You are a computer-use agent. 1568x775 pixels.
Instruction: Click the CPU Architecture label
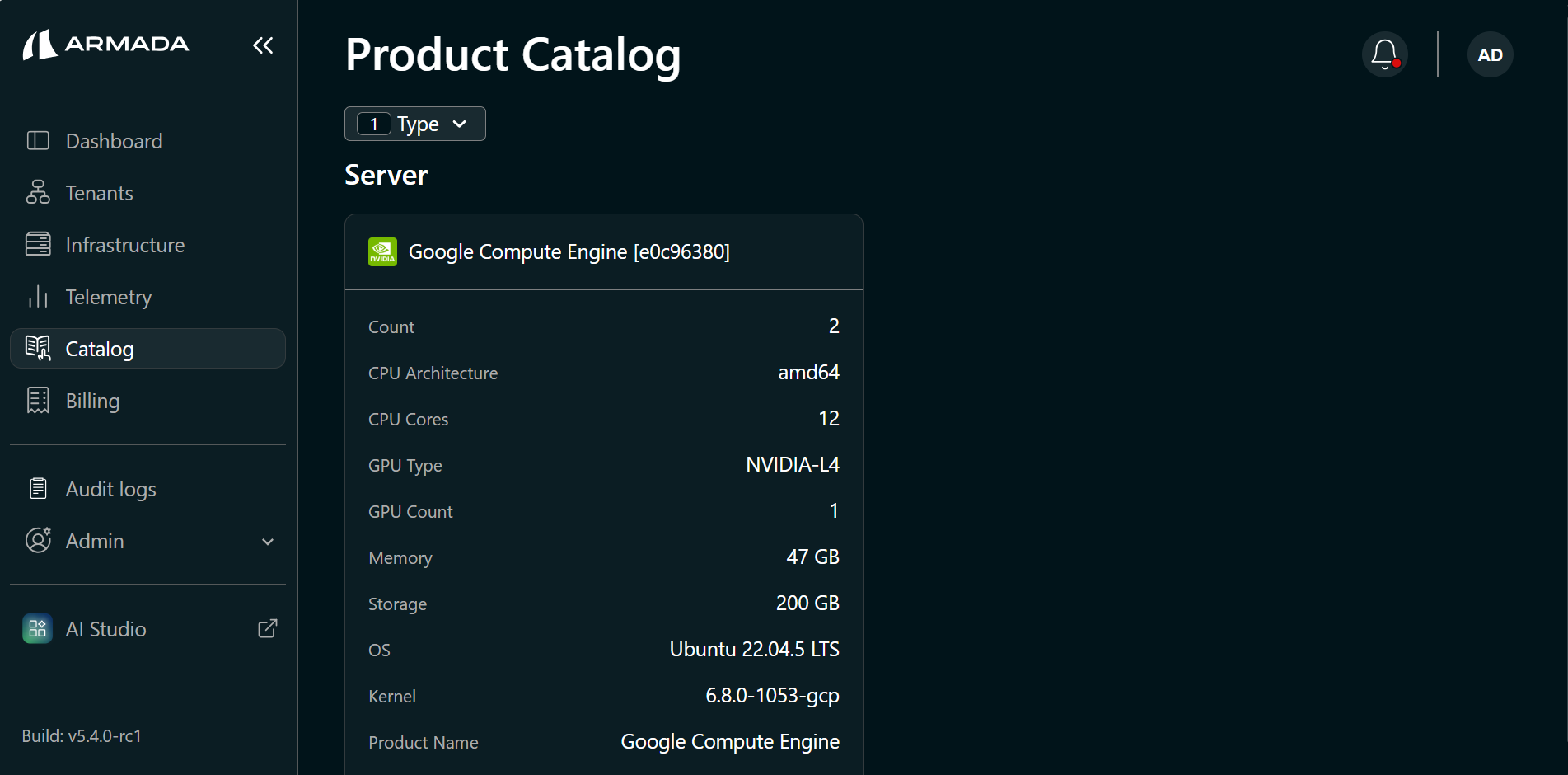click(433, 373)
